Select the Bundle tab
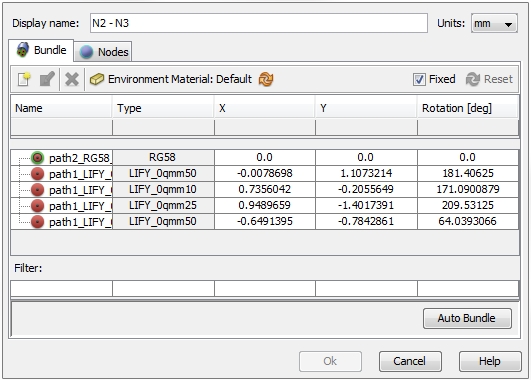531x380 pixels. [41, 50]
